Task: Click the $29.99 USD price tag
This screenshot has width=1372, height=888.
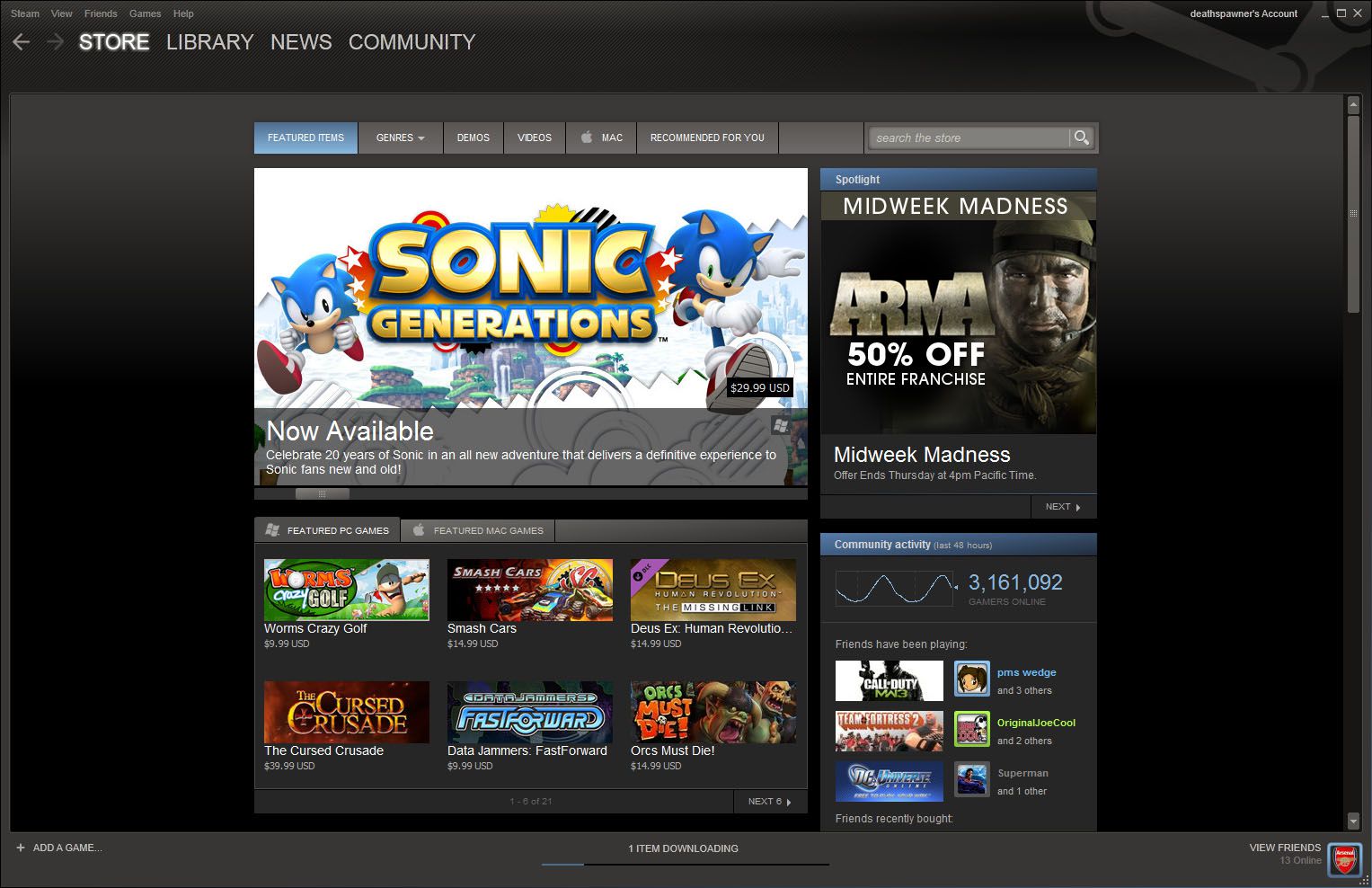Action: coord(760,388)
